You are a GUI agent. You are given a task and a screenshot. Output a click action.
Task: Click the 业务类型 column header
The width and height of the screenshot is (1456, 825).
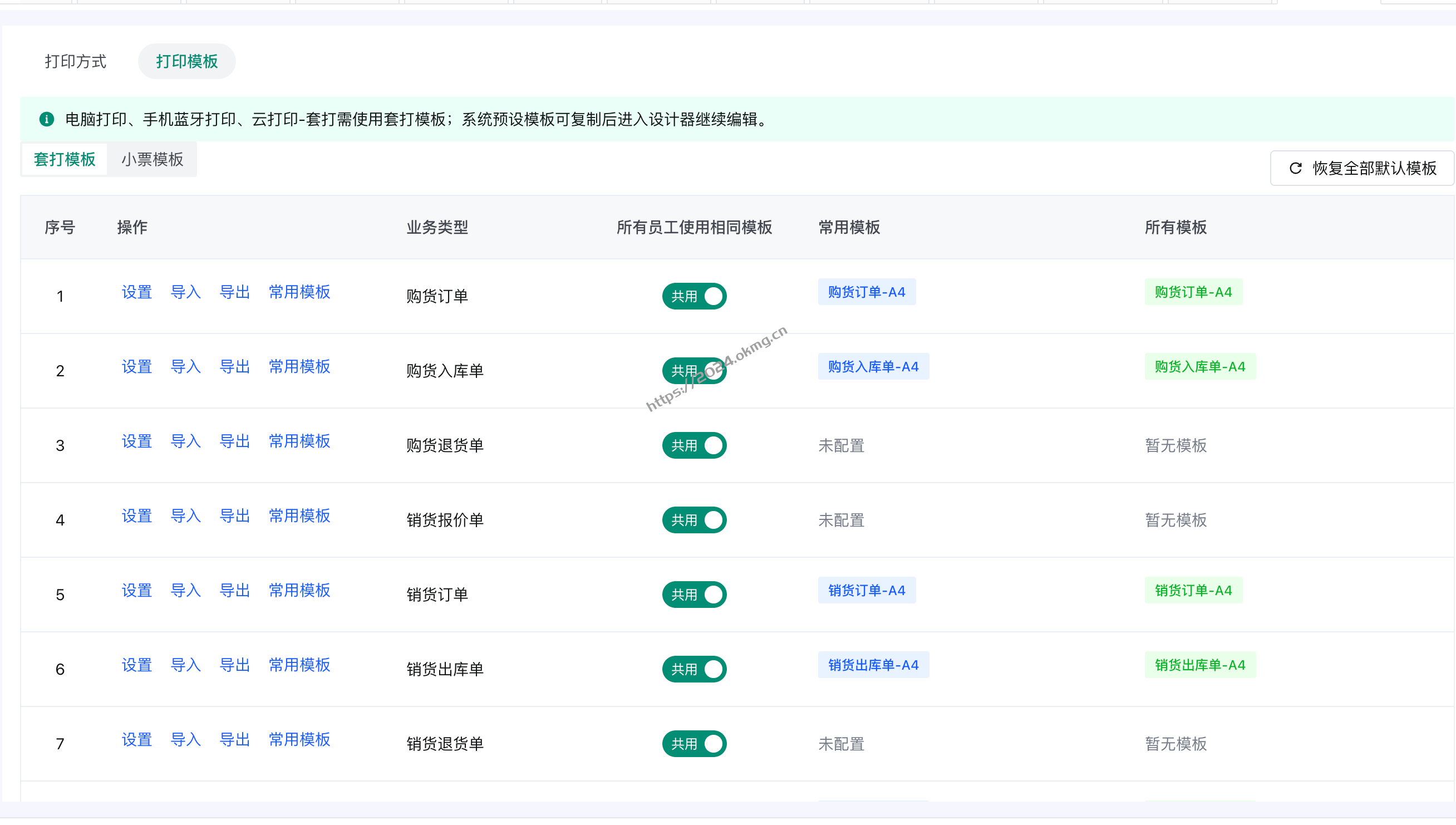point(437,228)
